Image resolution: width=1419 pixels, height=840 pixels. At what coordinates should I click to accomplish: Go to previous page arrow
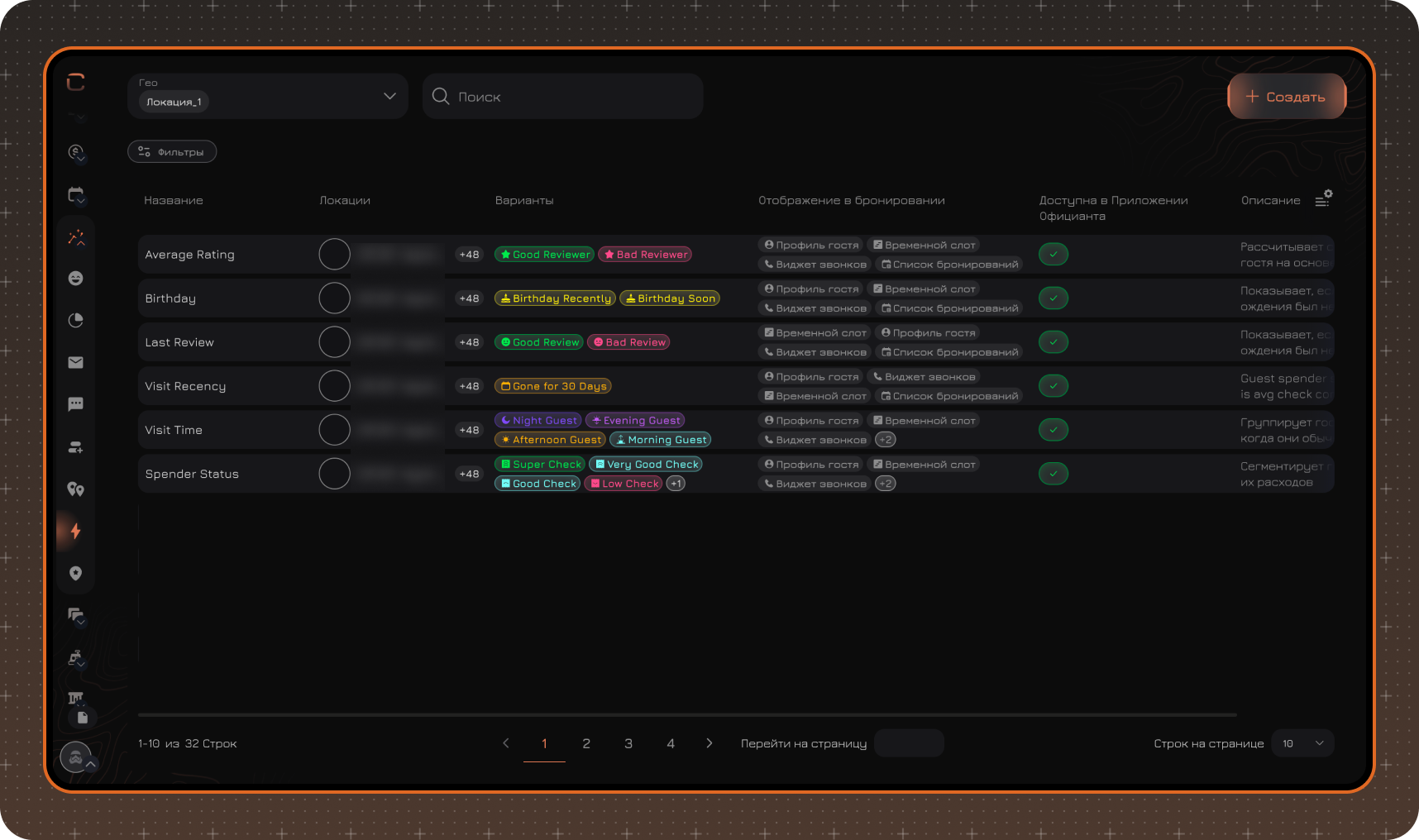coord(506,743)
